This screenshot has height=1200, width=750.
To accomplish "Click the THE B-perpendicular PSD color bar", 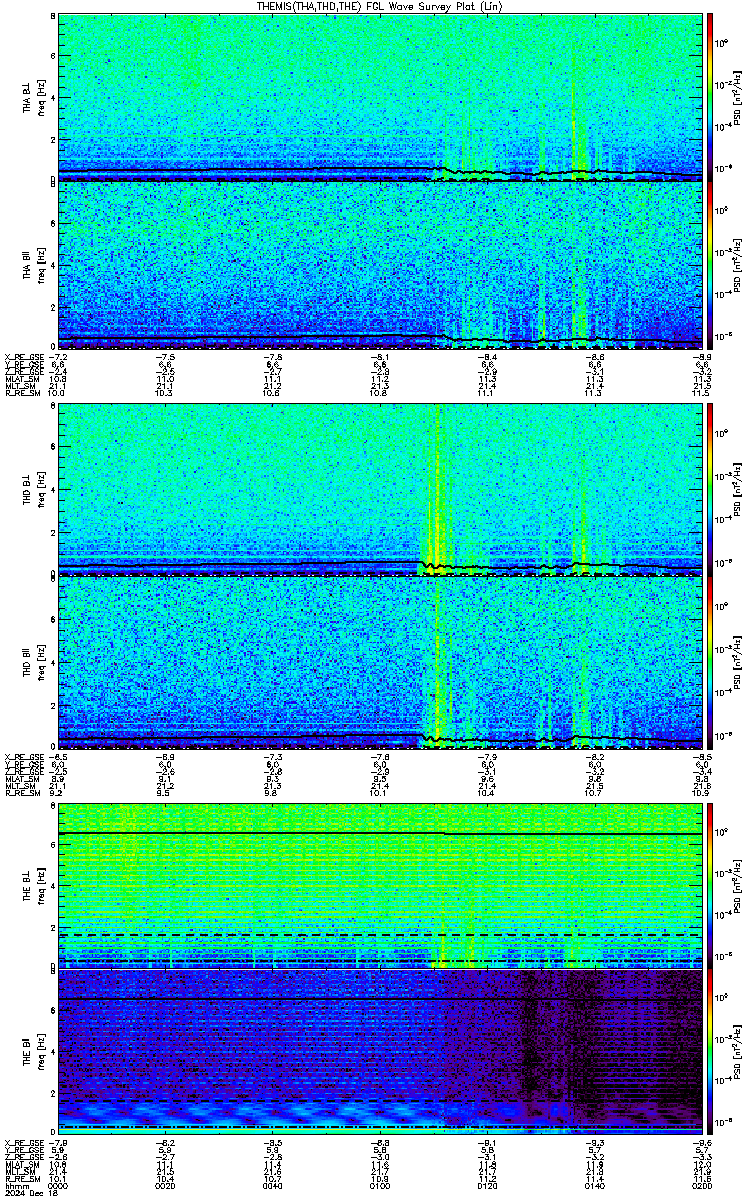I will [710, 886].
